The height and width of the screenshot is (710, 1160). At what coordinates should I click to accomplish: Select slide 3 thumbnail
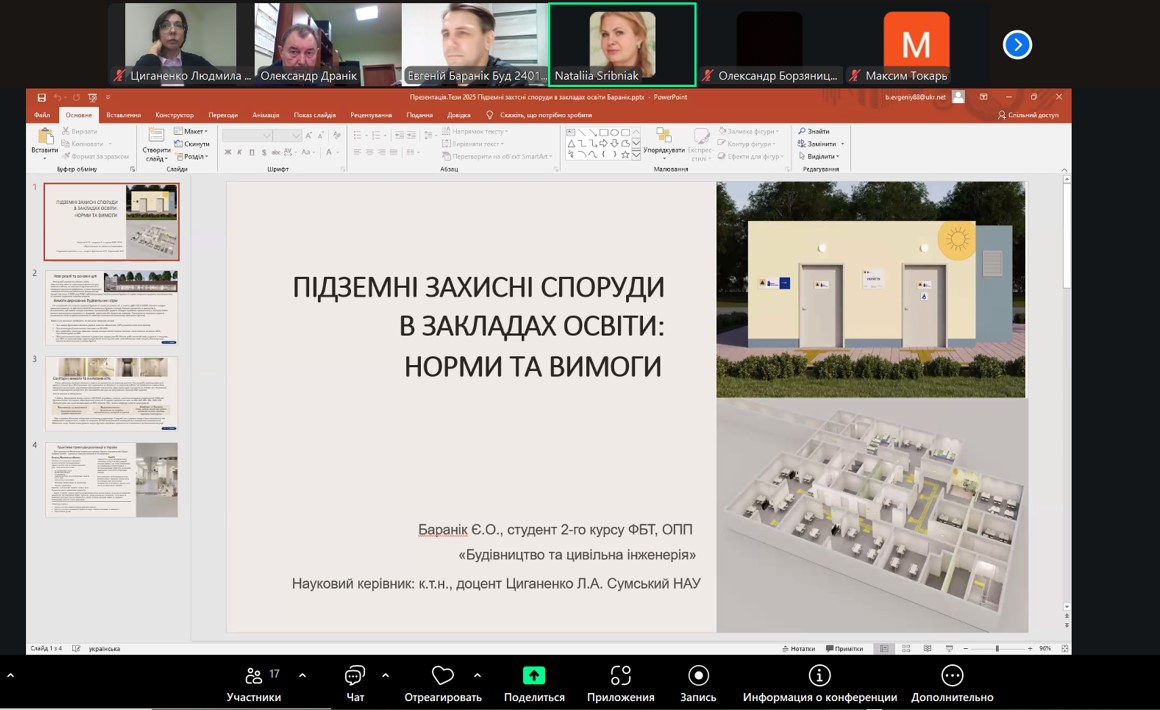111,393
